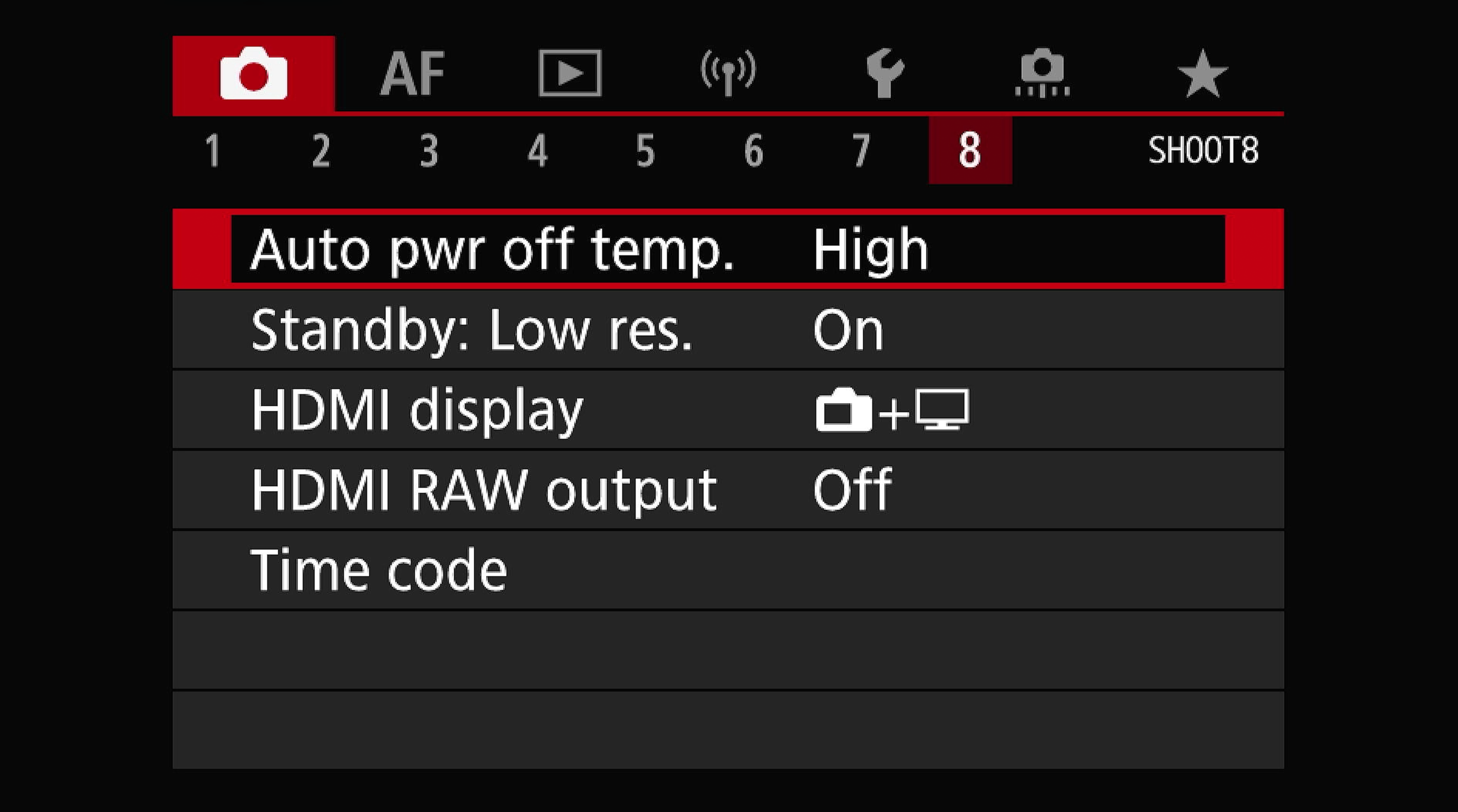Select shooting page 3
This screenshot has height=812, width=1458.
[429, 151]
